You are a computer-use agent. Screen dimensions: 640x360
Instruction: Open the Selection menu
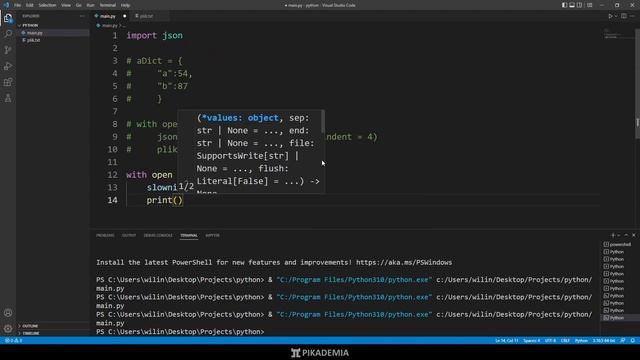pyautogui.click(x=47, y=5)
